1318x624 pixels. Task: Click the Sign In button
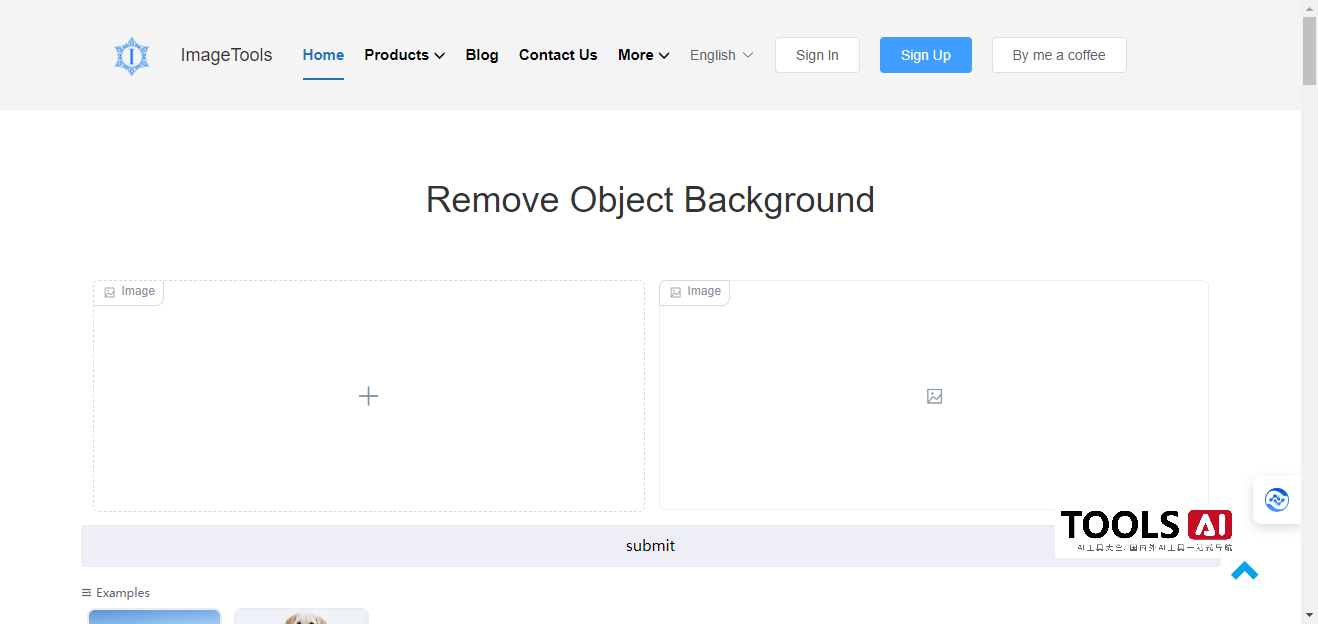click(x=817, y=55)
